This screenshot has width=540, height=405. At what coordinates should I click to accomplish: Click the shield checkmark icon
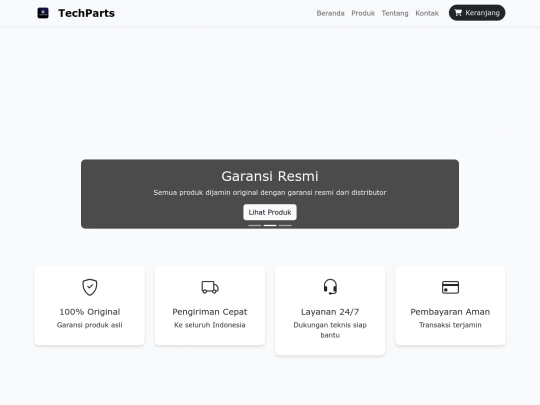(90, 287)
